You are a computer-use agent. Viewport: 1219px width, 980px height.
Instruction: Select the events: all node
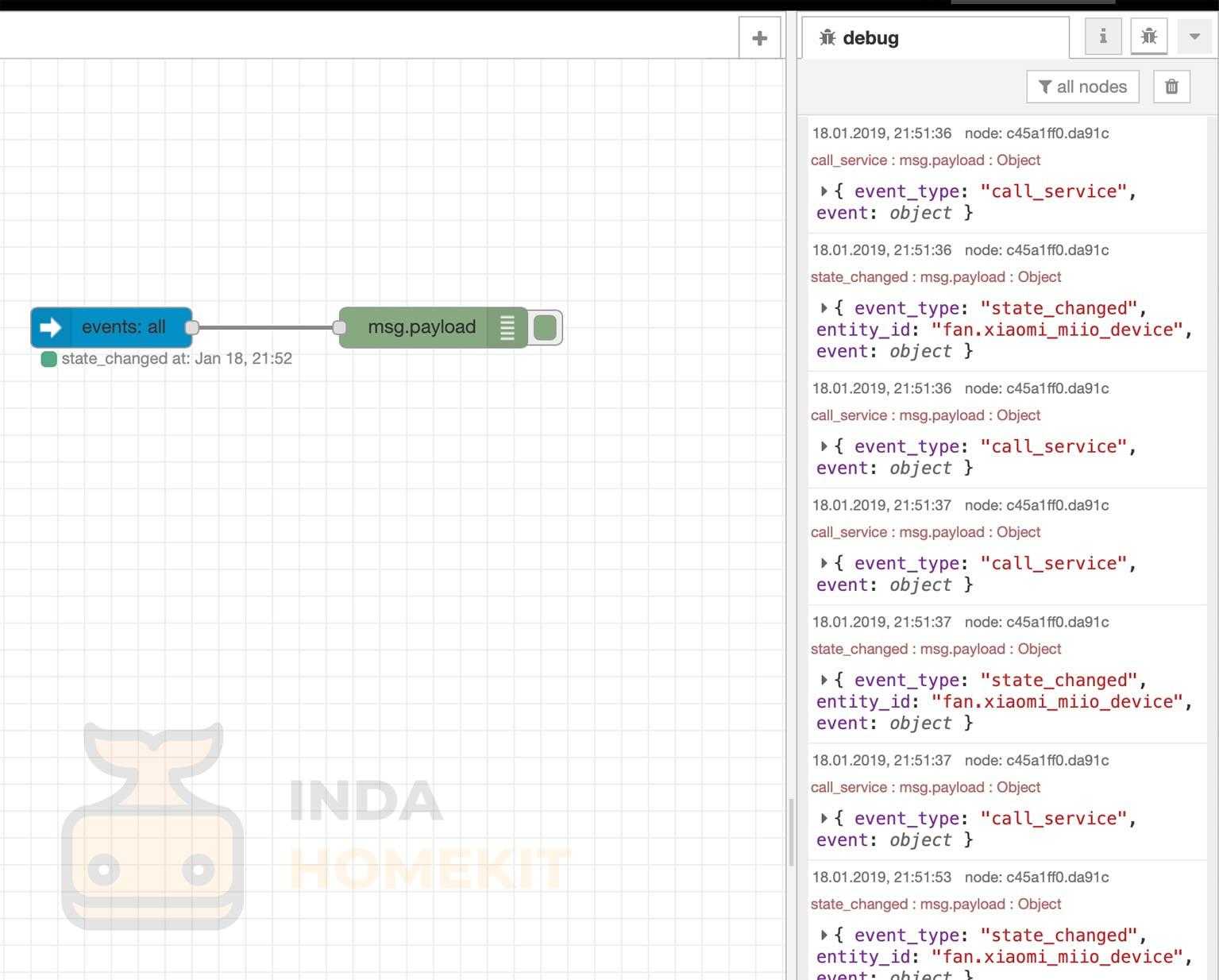pos(123,327)
